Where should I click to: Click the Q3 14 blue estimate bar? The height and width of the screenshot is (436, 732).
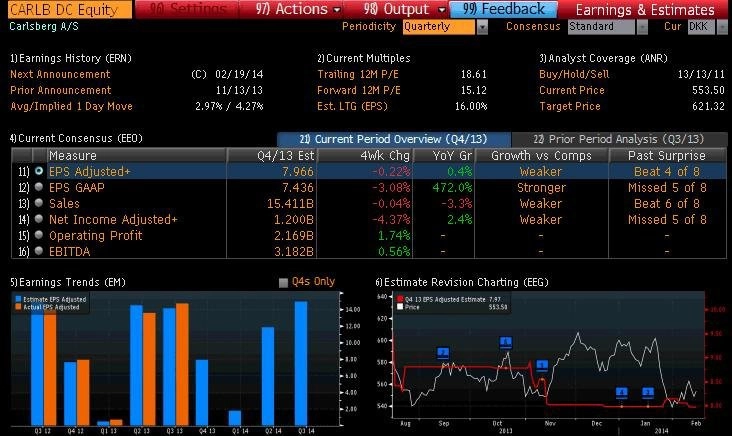tap(301, 363)
